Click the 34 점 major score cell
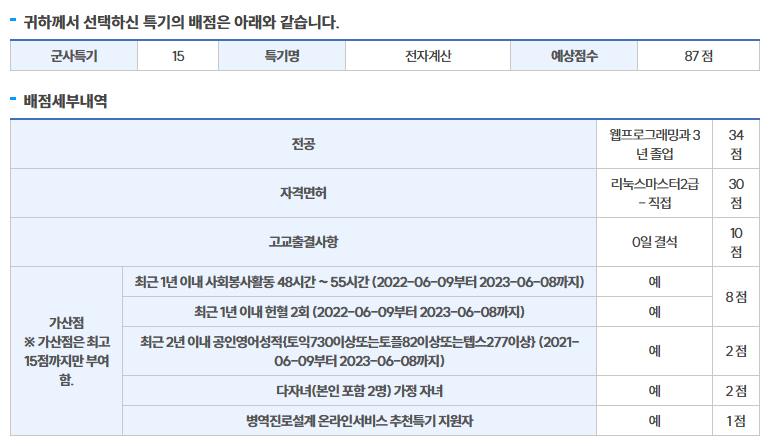781x446 pixels. 736,145
